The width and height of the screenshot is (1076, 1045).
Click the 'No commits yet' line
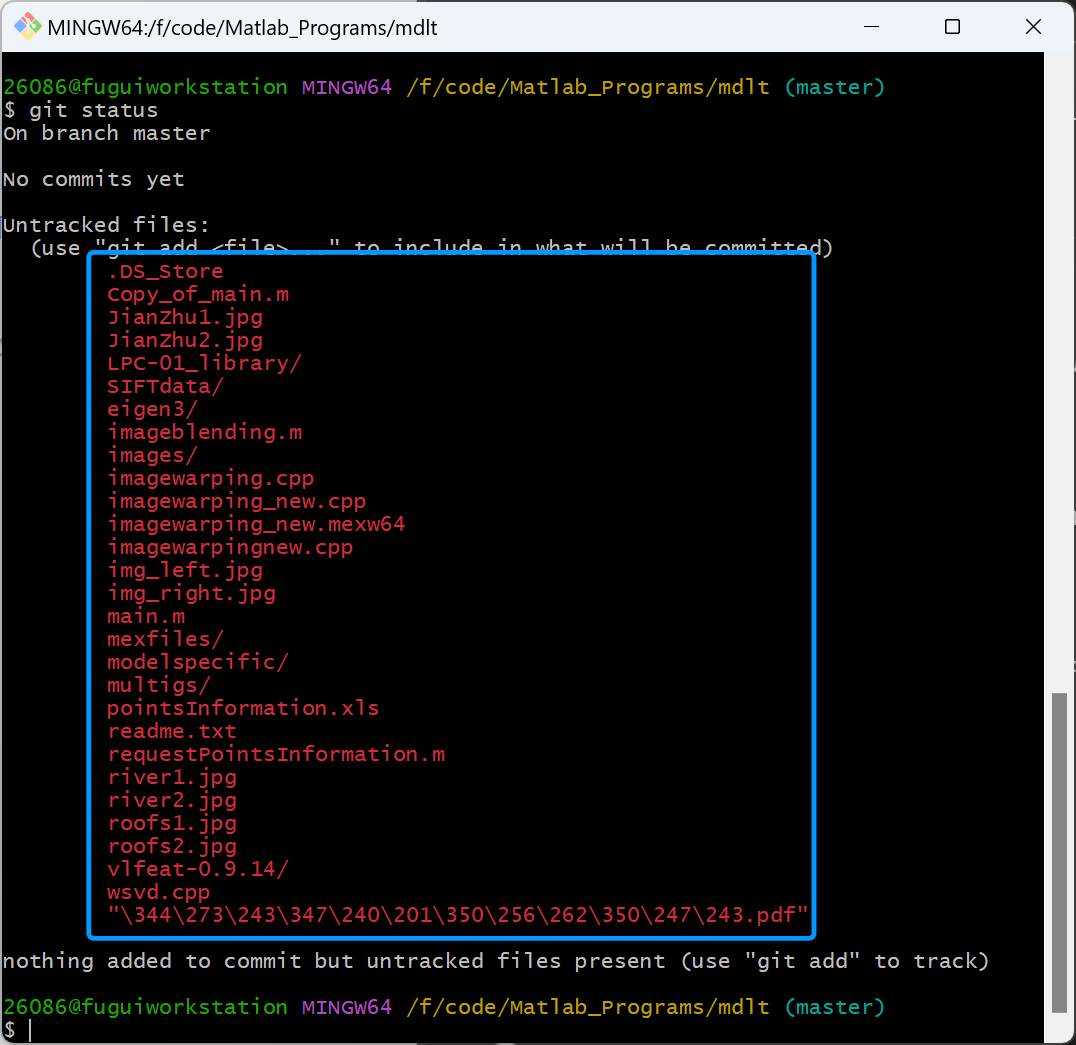93,179
